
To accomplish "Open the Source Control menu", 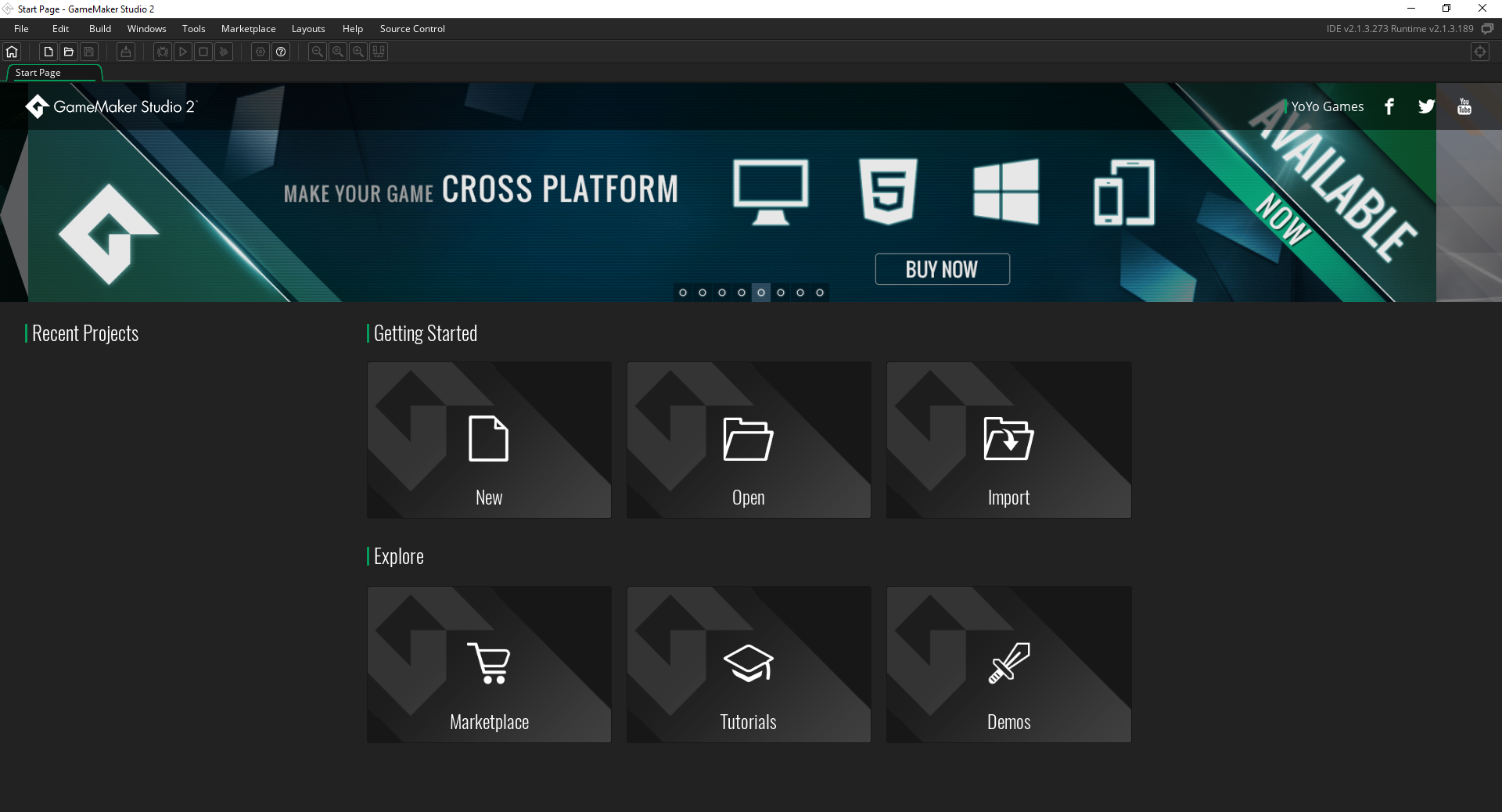I will (412, 29).
